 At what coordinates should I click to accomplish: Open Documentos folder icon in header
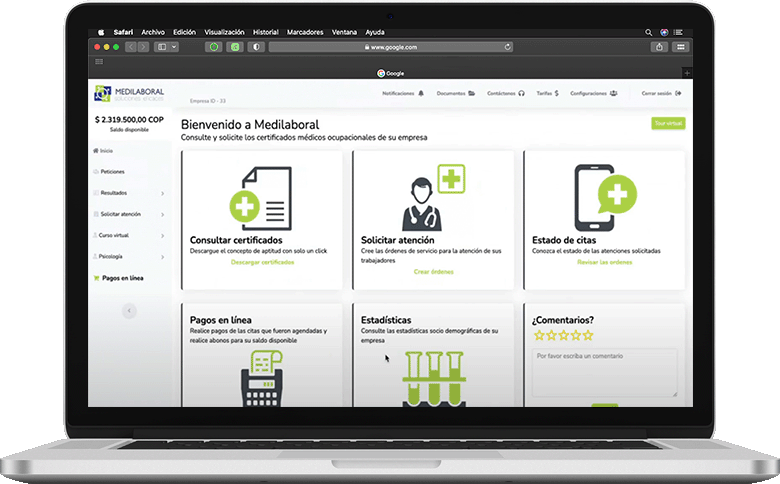point(471,93)
